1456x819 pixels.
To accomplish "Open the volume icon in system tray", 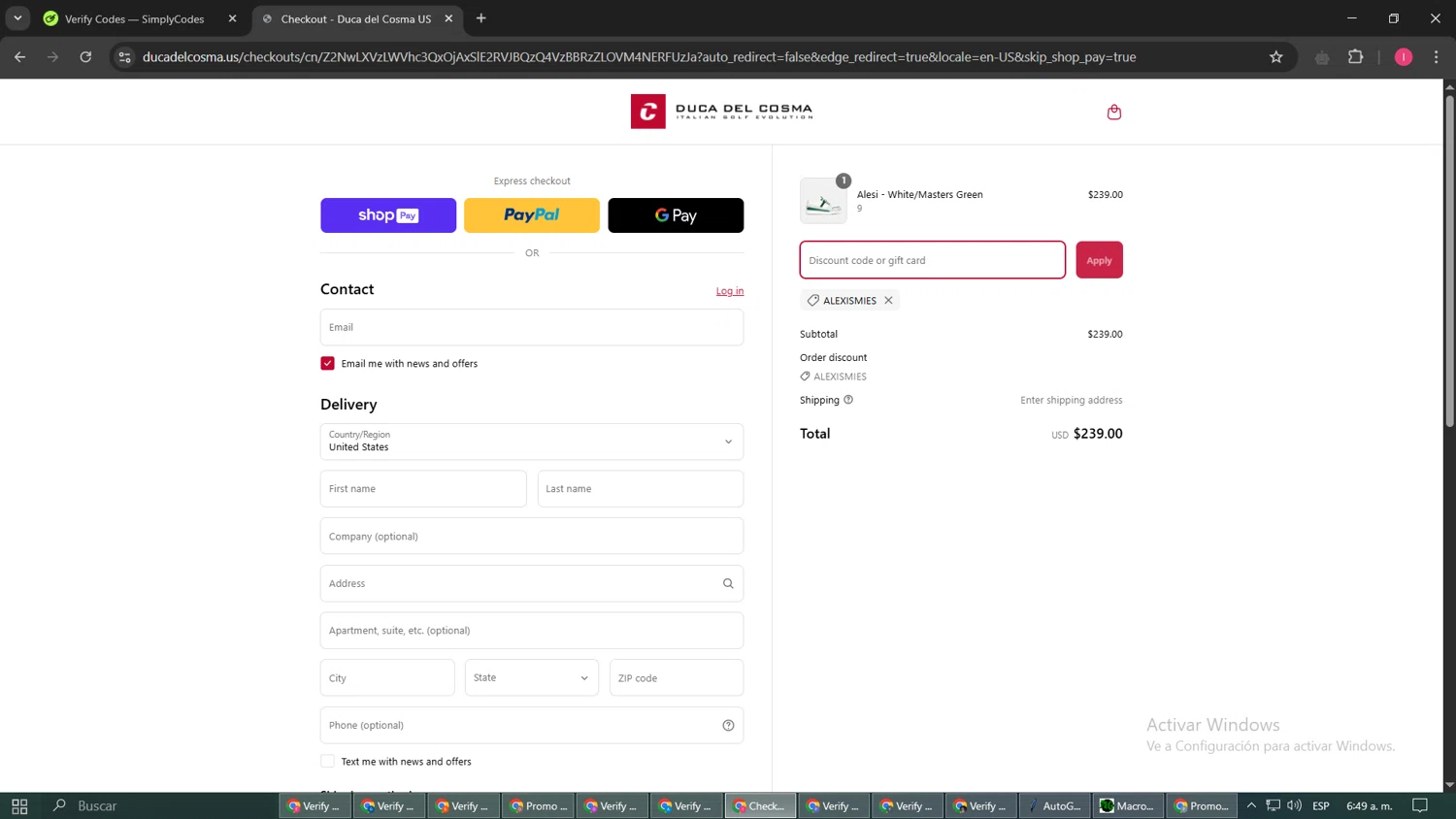I will pyautogui.click(x=1294, y=805).
